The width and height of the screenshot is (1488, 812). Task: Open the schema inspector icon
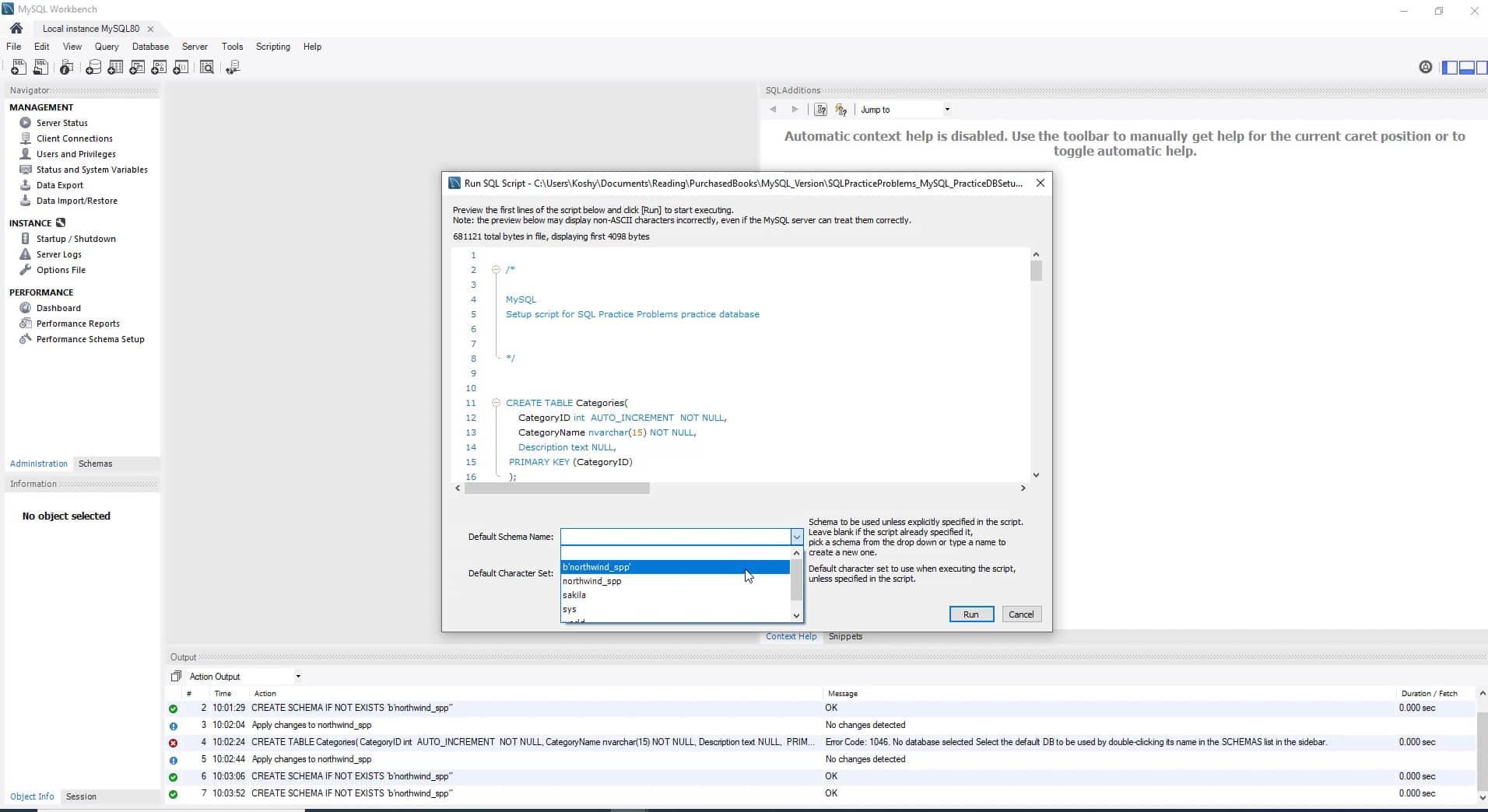click(x=67, y=68)
